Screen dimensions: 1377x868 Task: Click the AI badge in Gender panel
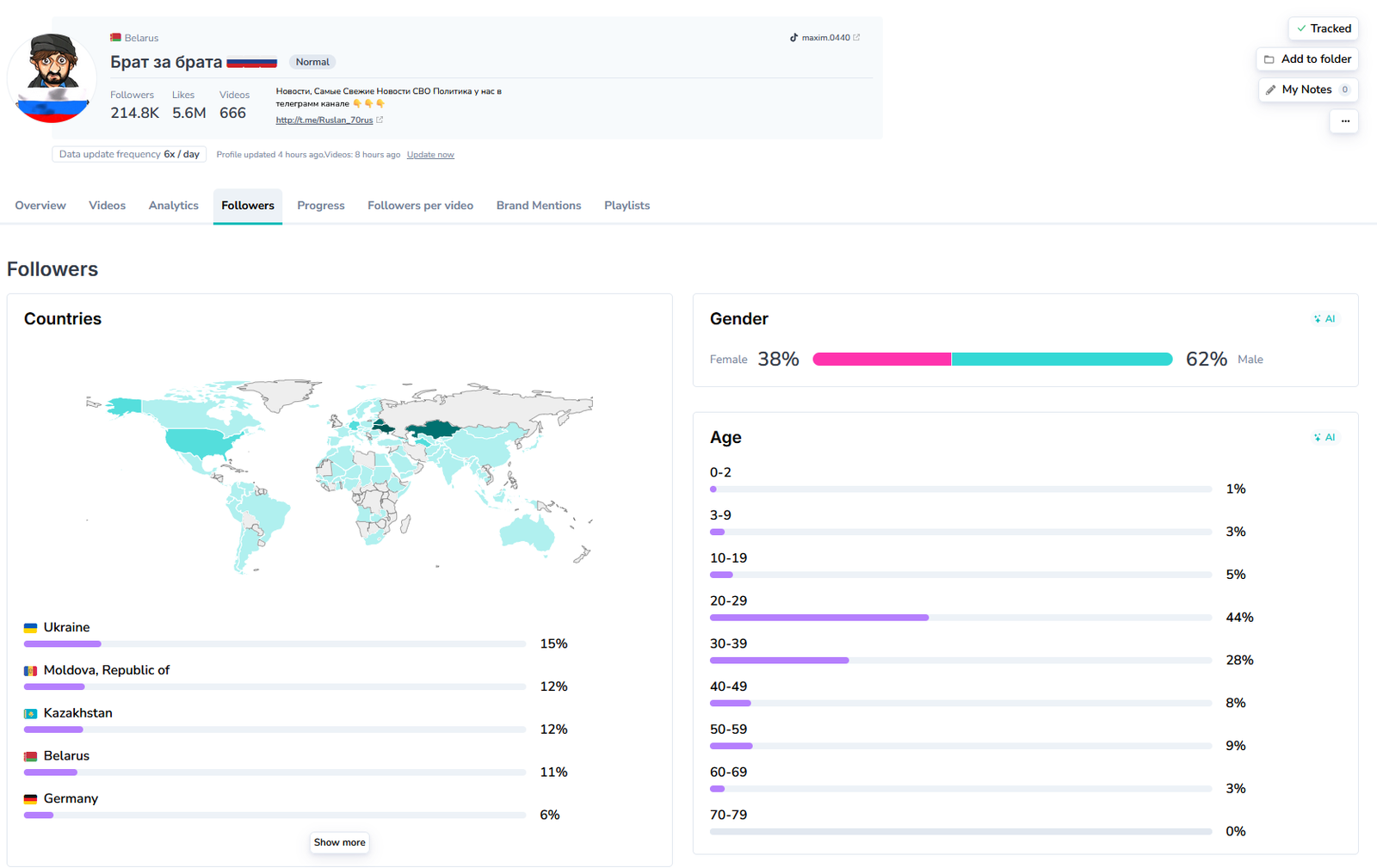pos(1325,319)
